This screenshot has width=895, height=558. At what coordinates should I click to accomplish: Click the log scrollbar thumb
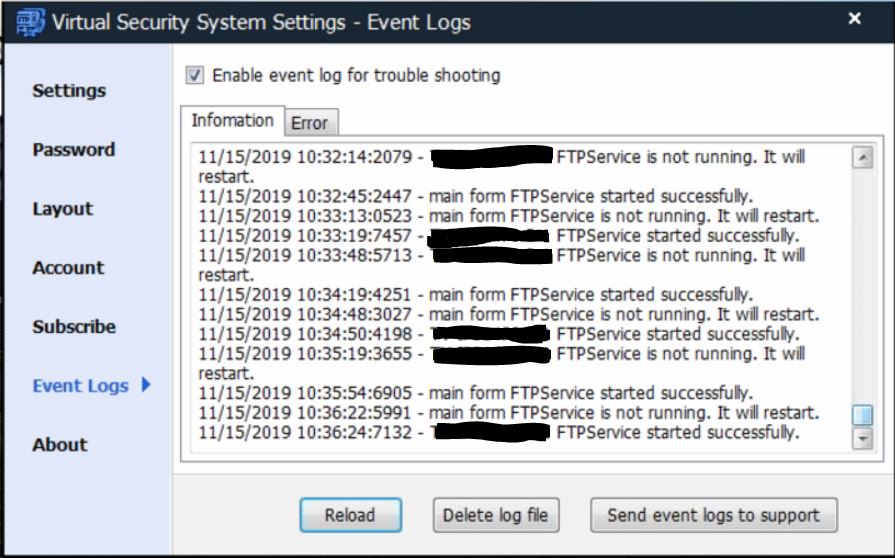[x=862, y=415]
